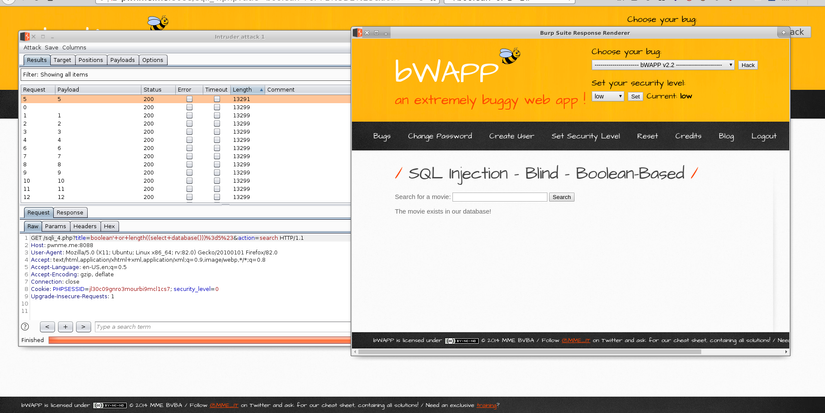Show the Headers view tab
This screenshot has height=413, width=825.
click(x=85, y=226)
